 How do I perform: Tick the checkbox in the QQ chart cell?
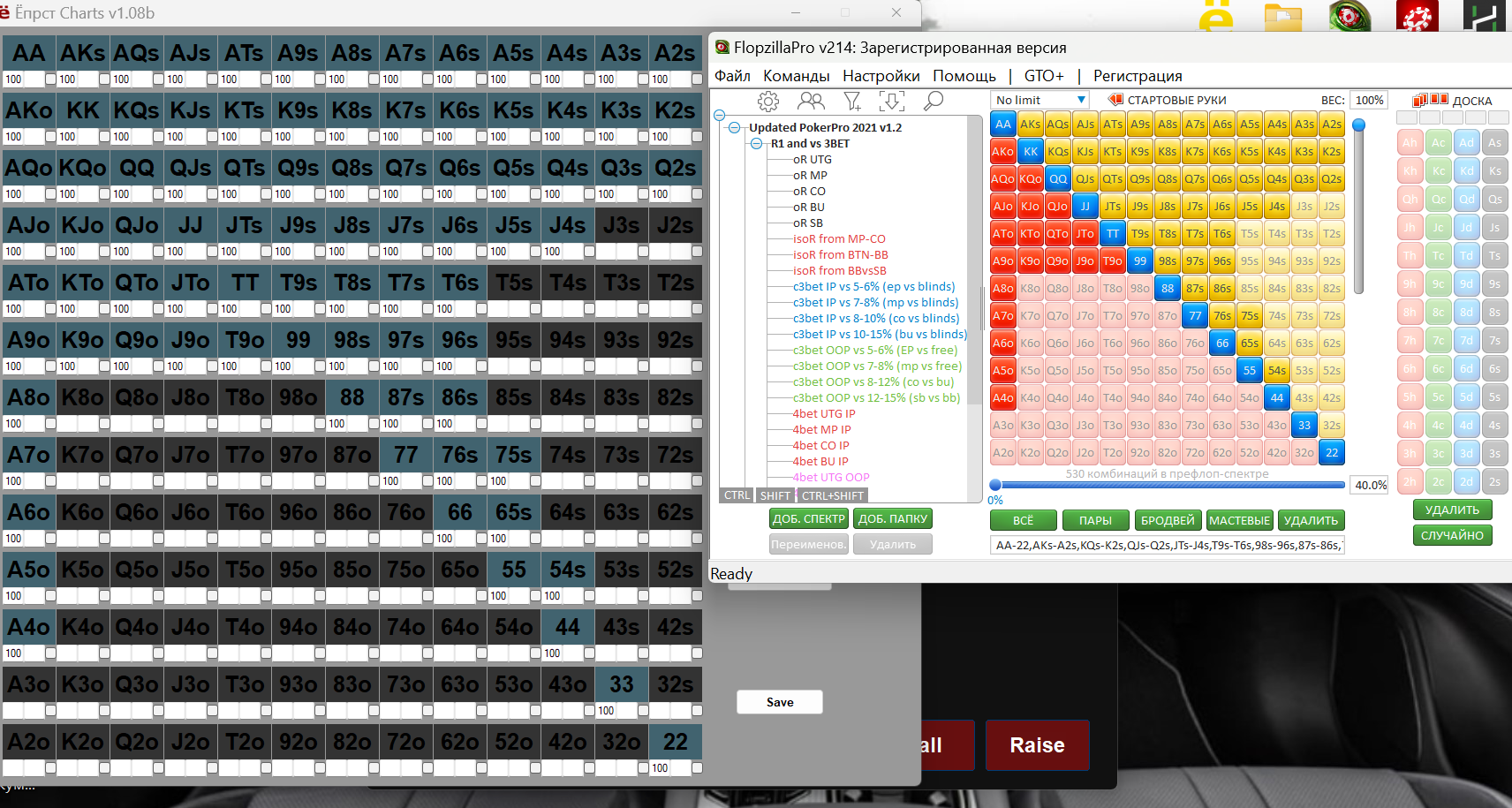tap(158, 194)
